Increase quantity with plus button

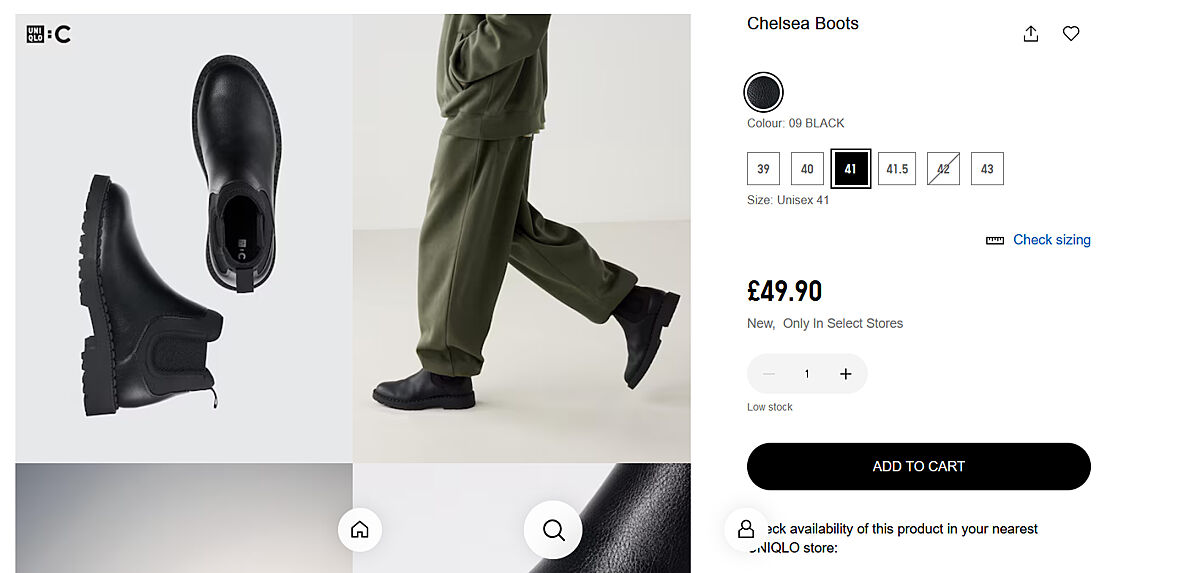point(846,374)
